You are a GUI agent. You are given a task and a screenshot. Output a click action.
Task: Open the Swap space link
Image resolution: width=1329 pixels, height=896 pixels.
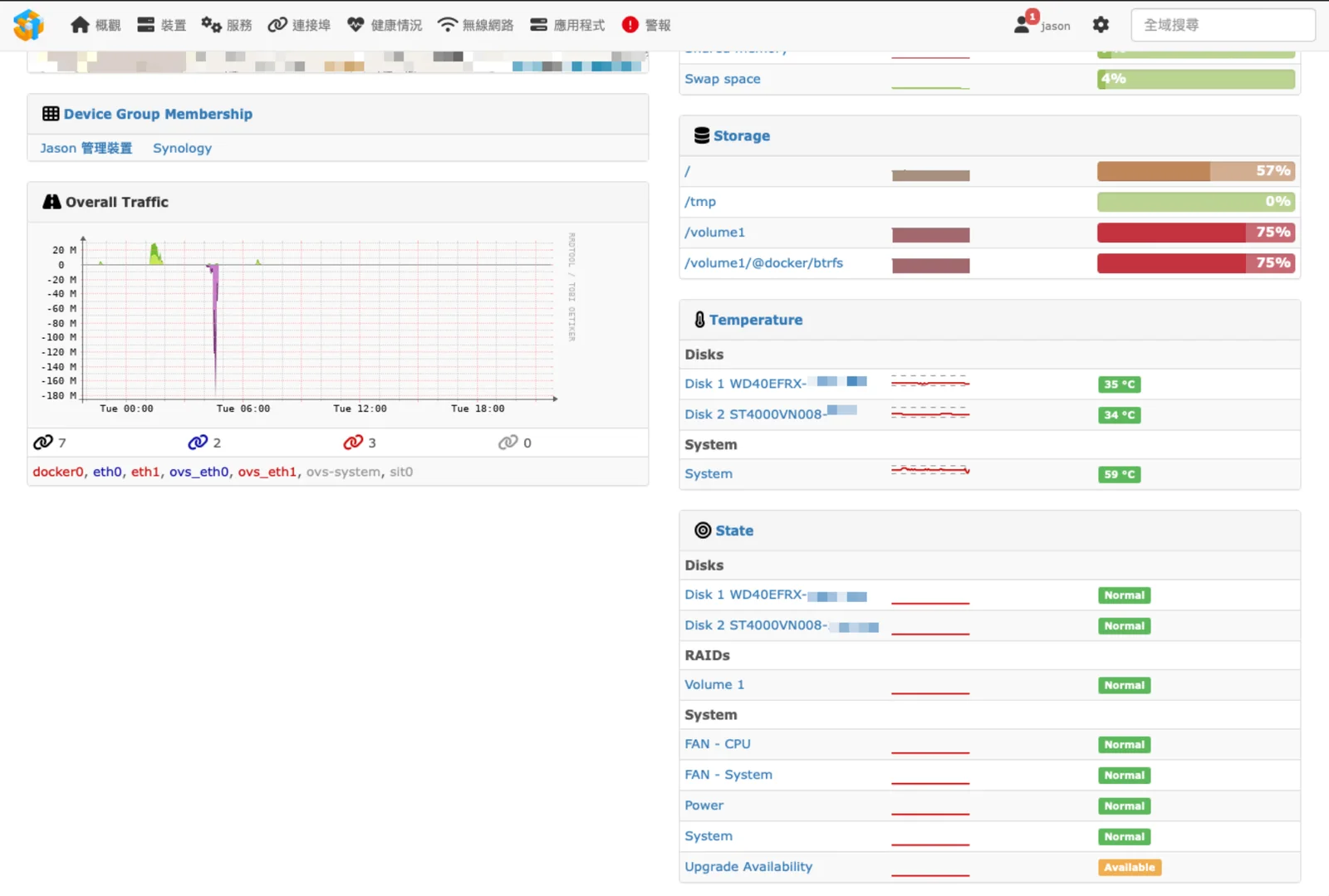(723, 79)
